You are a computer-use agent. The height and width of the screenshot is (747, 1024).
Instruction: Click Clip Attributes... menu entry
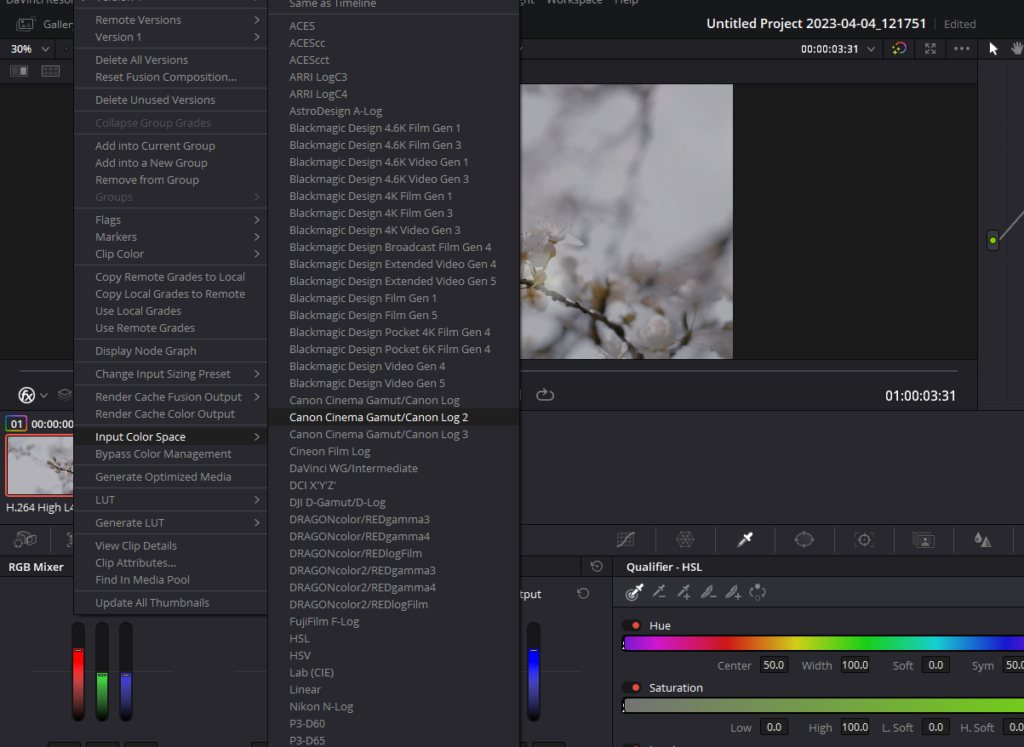click(170, 562)
